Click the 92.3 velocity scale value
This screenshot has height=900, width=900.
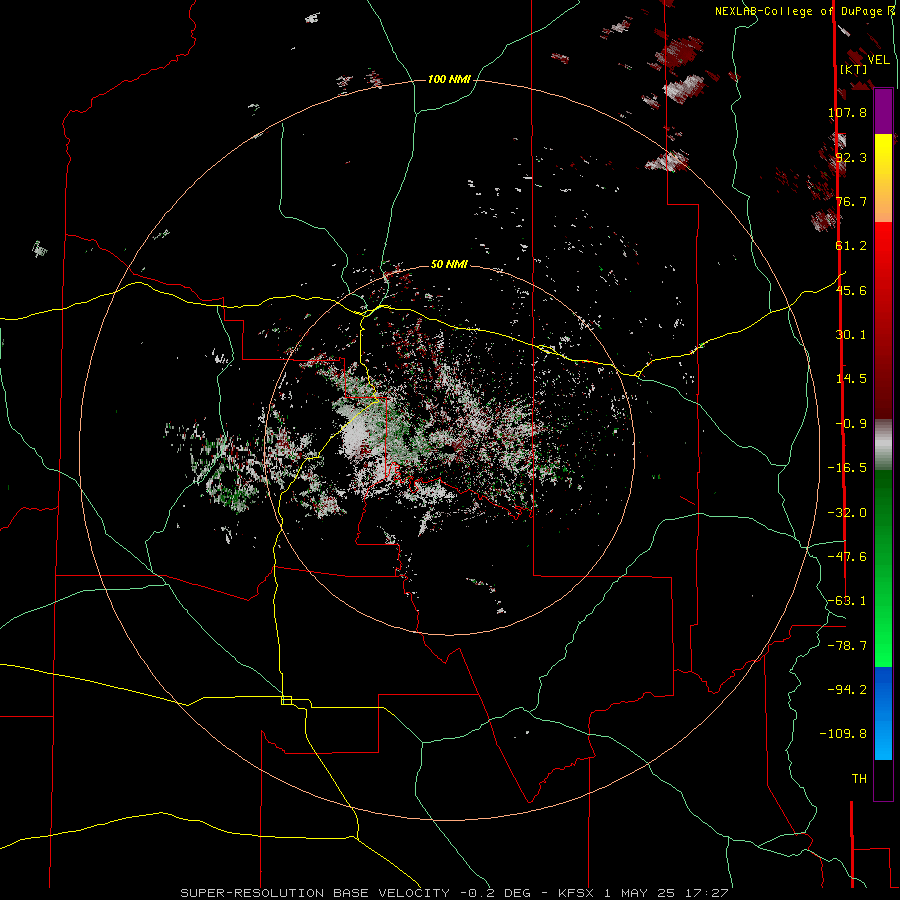coord(851,157)
